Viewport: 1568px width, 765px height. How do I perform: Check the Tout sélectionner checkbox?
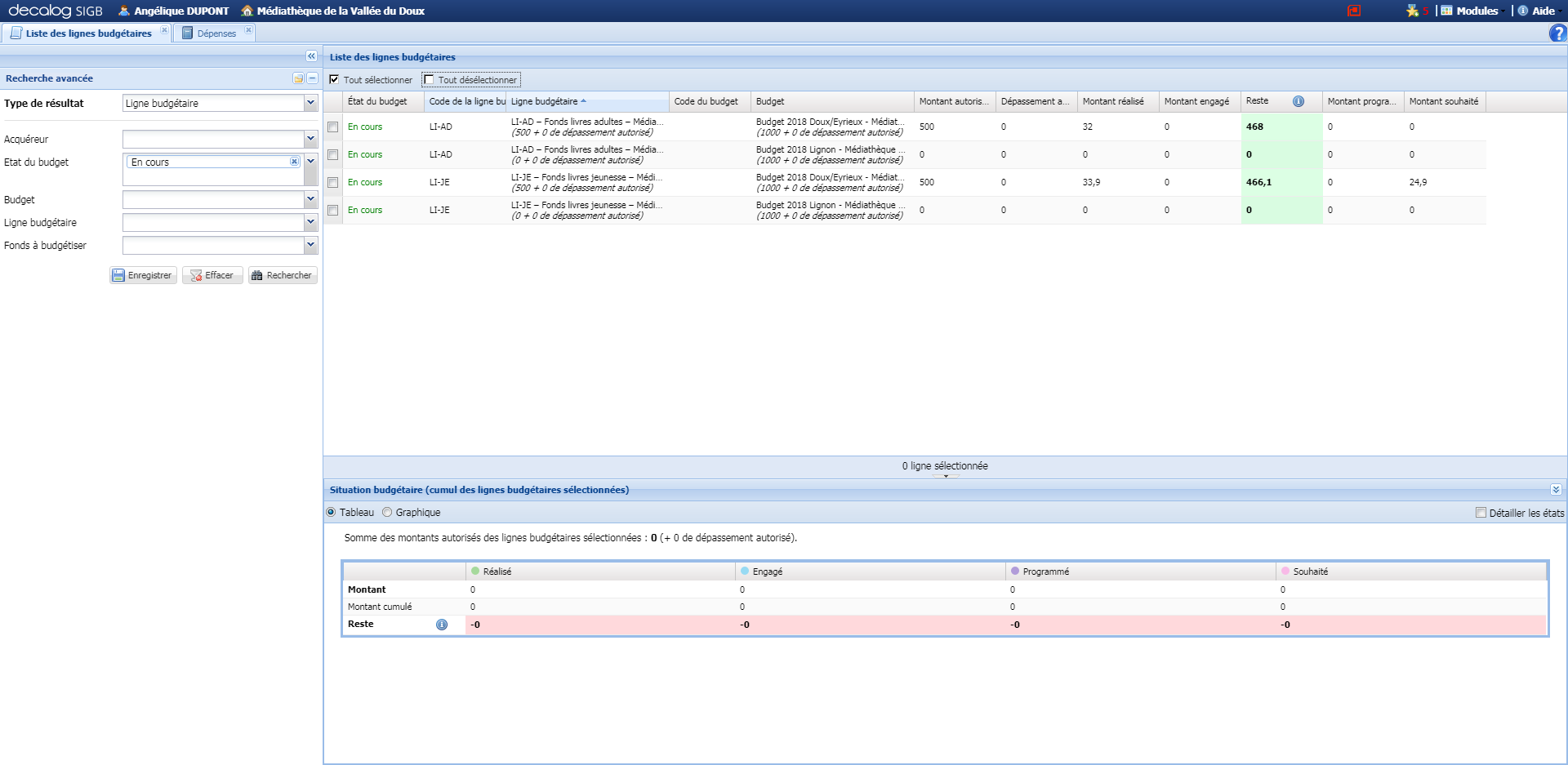tap(334, 80)
